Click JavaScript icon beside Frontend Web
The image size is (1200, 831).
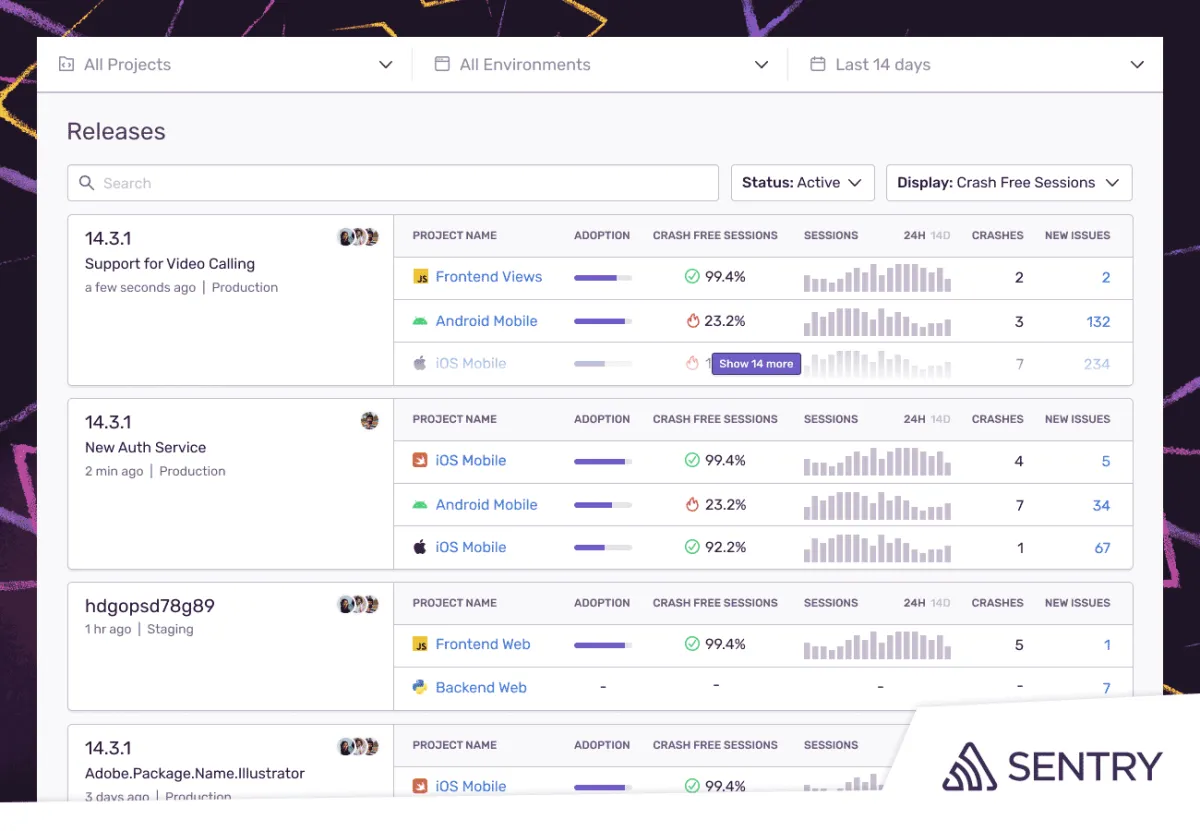421,645
